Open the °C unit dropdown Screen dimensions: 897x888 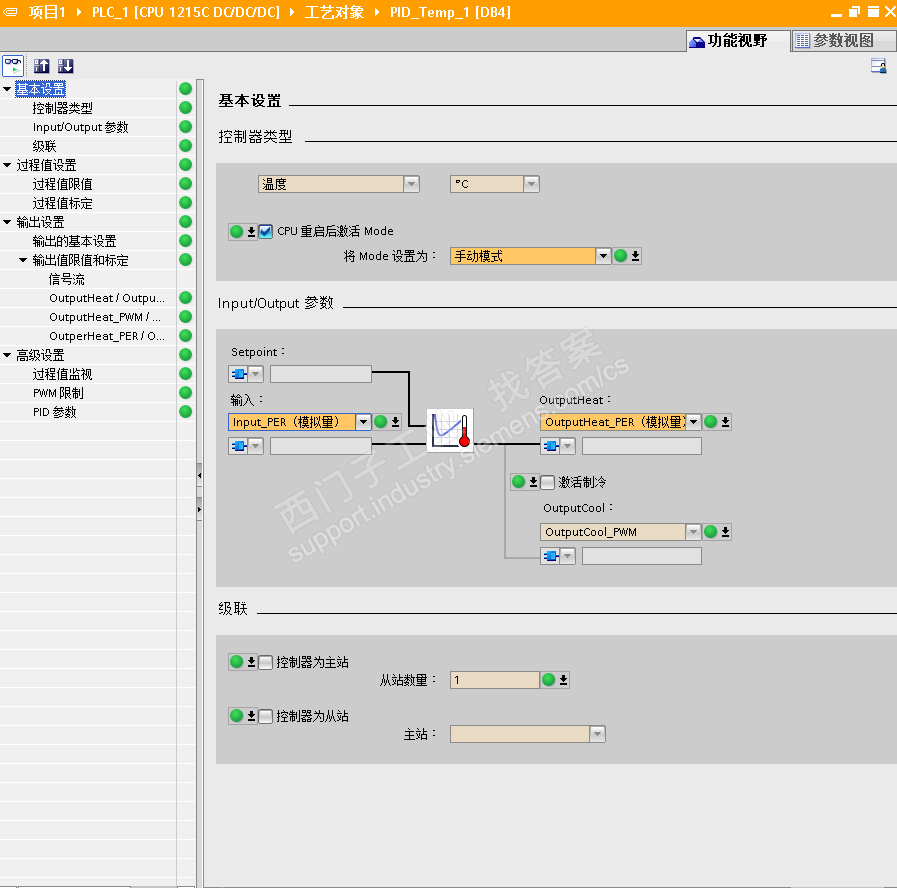pos(531,184)
